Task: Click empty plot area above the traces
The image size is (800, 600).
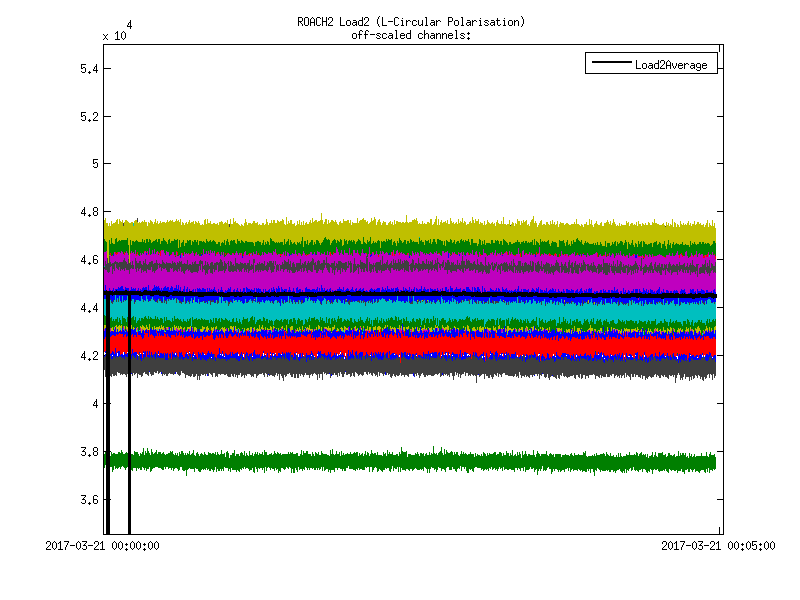Action: pyautogui.click(x=400, y=130)
